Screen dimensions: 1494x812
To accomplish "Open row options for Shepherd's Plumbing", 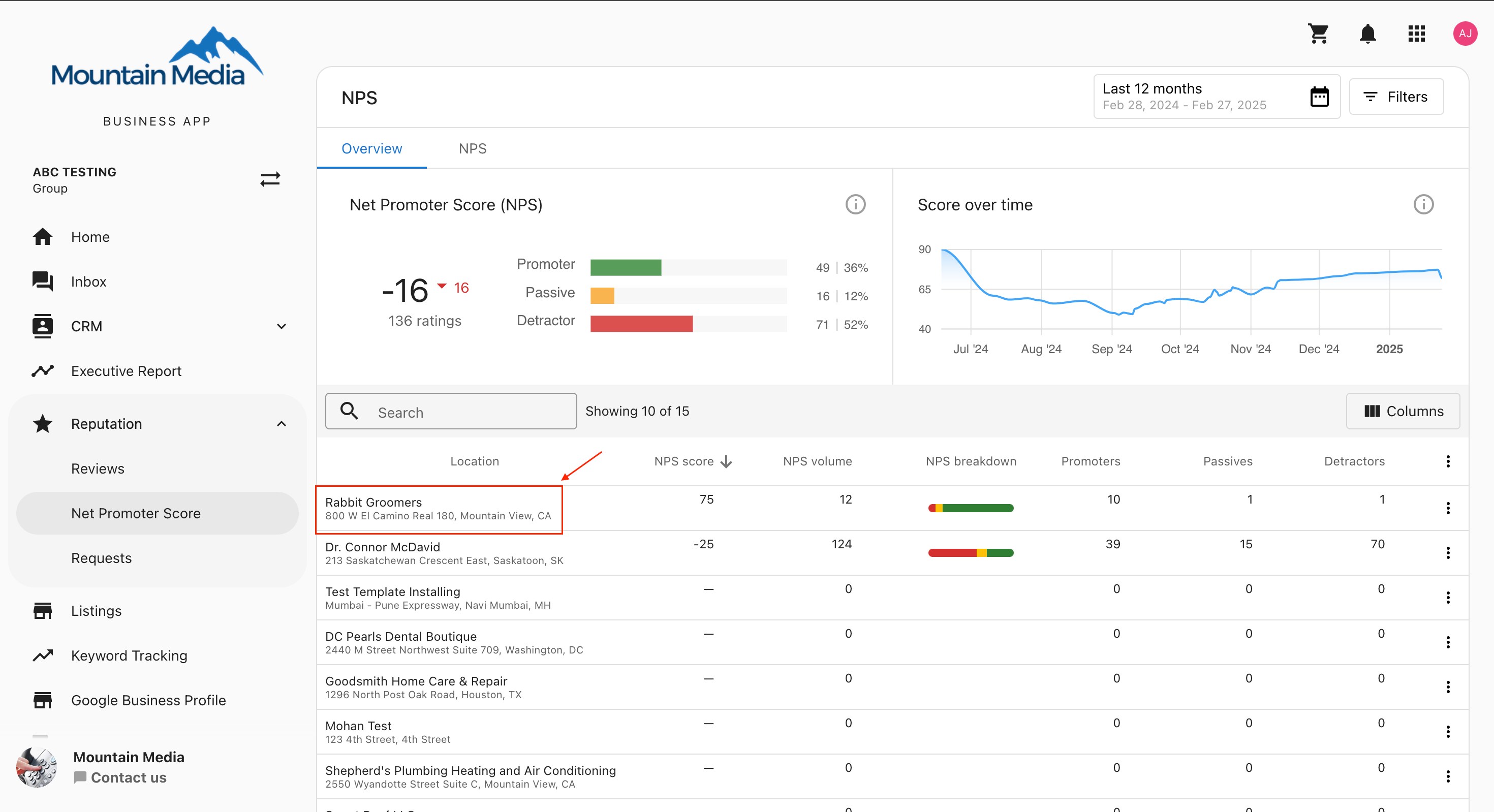I will tap(1448, 776).
